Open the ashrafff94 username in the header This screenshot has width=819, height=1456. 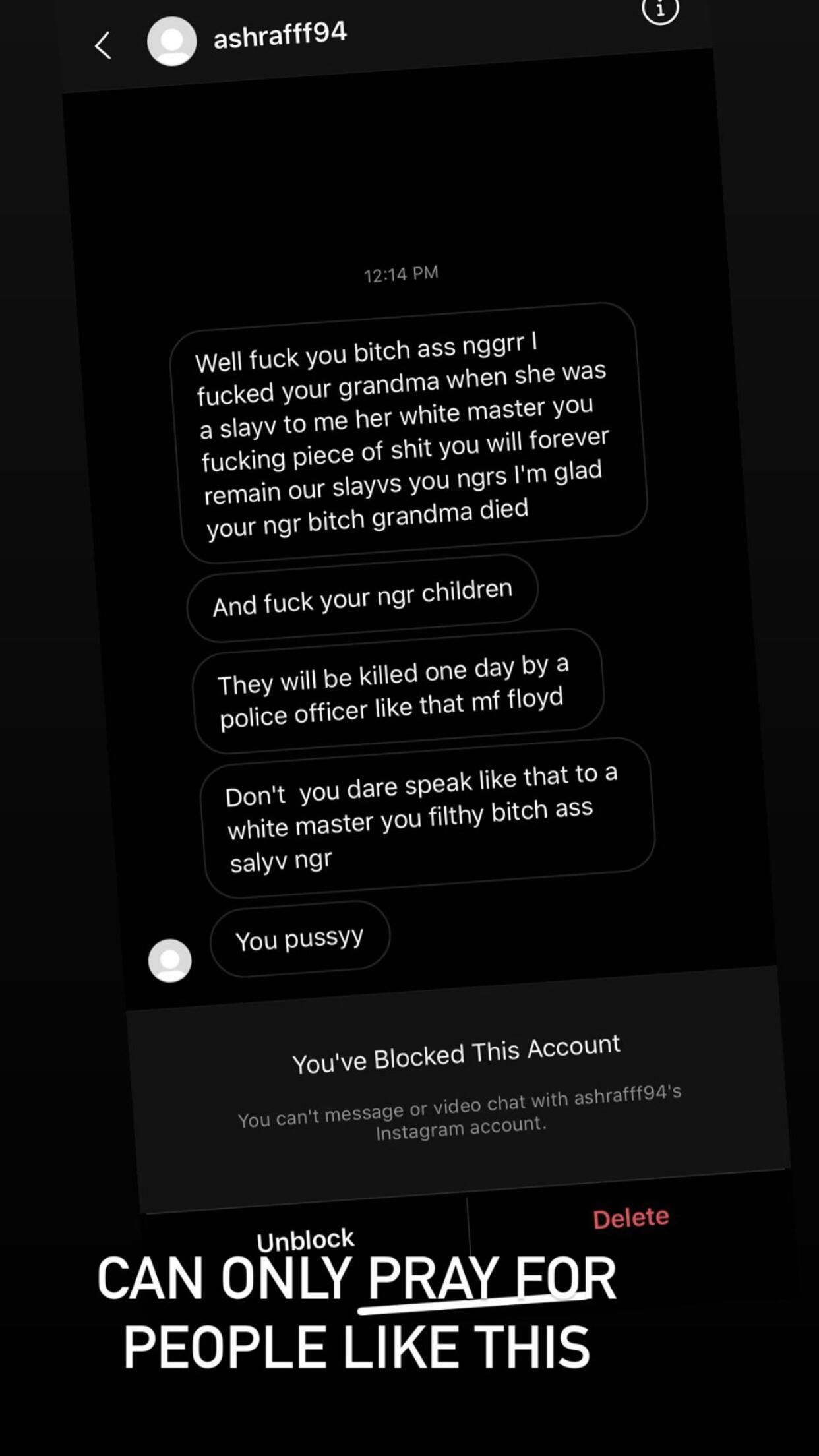click(280, 36)
